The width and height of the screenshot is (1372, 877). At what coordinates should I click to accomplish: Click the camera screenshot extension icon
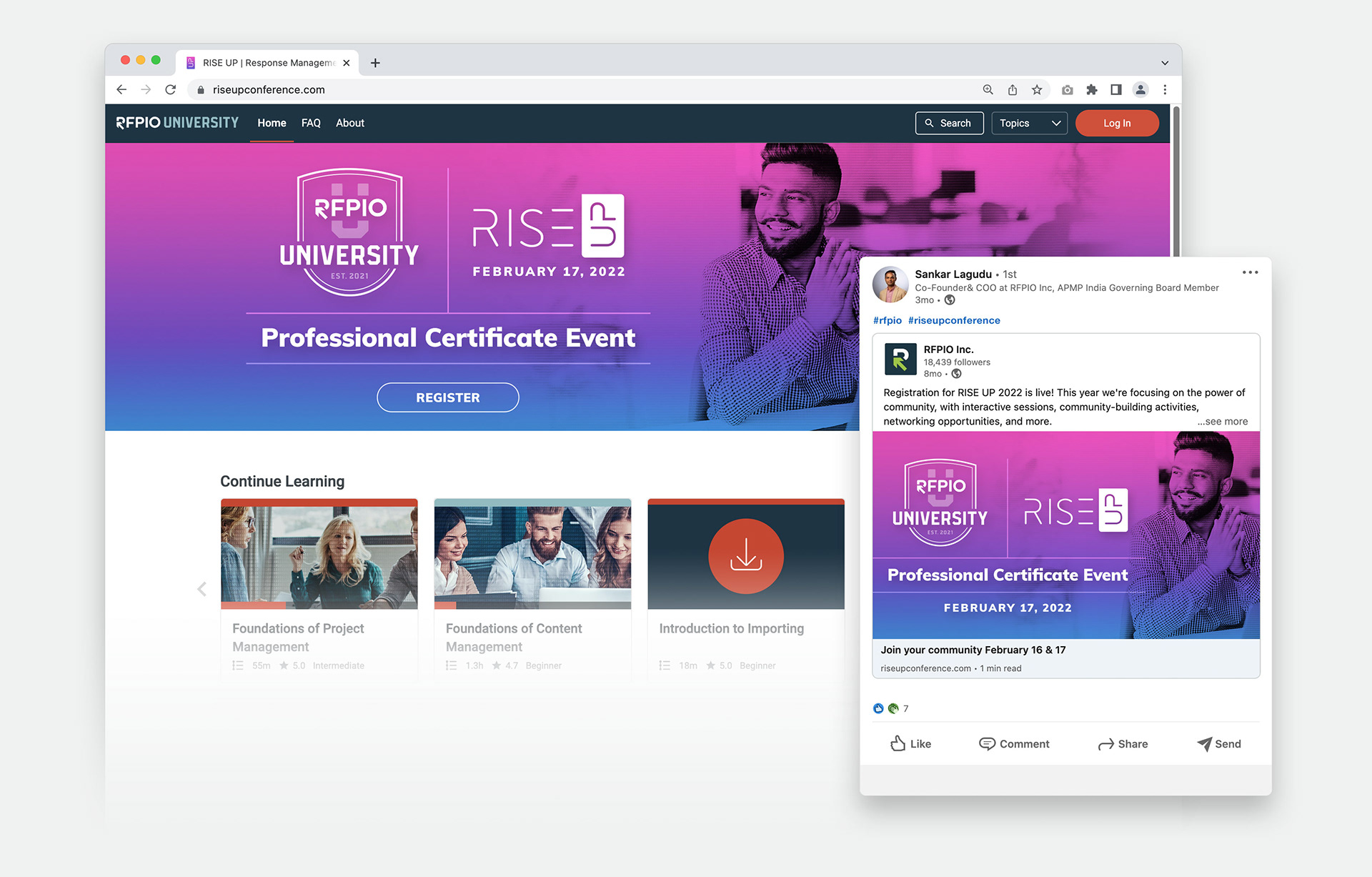(1067, 89)
